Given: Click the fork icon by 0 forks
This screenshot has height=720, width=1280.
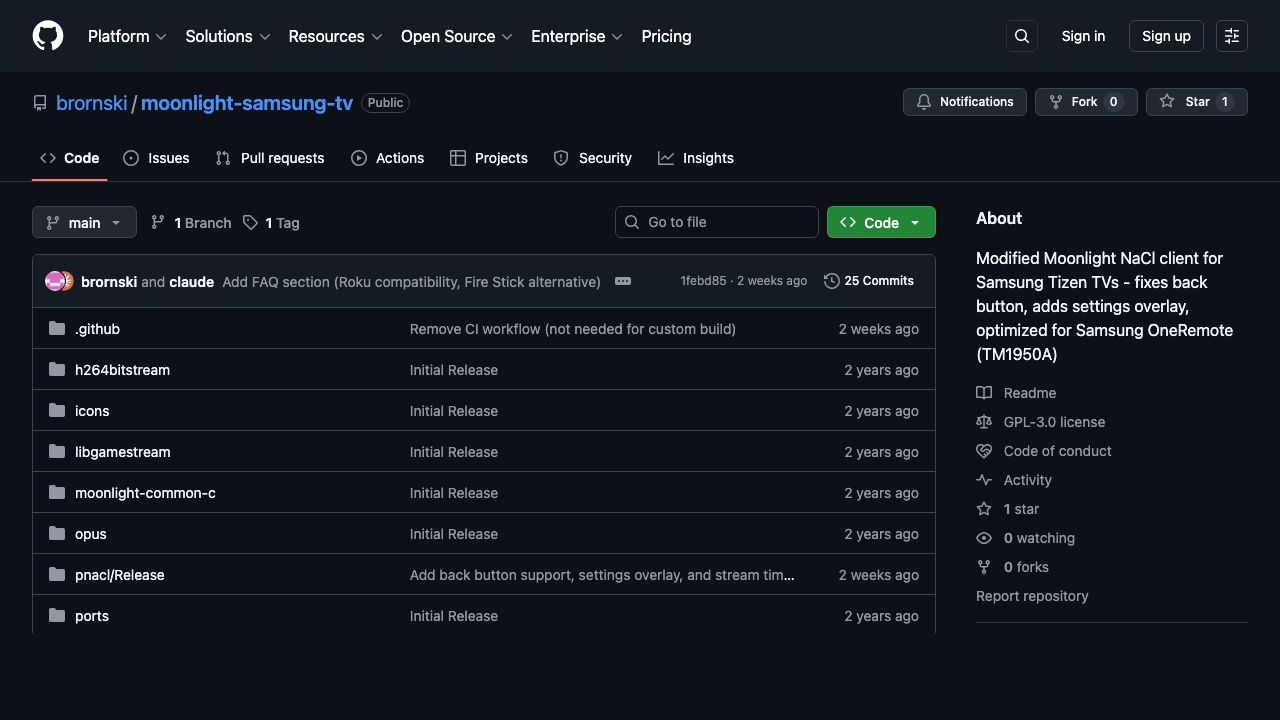Looking at the screenshot, I should point(984,567).
